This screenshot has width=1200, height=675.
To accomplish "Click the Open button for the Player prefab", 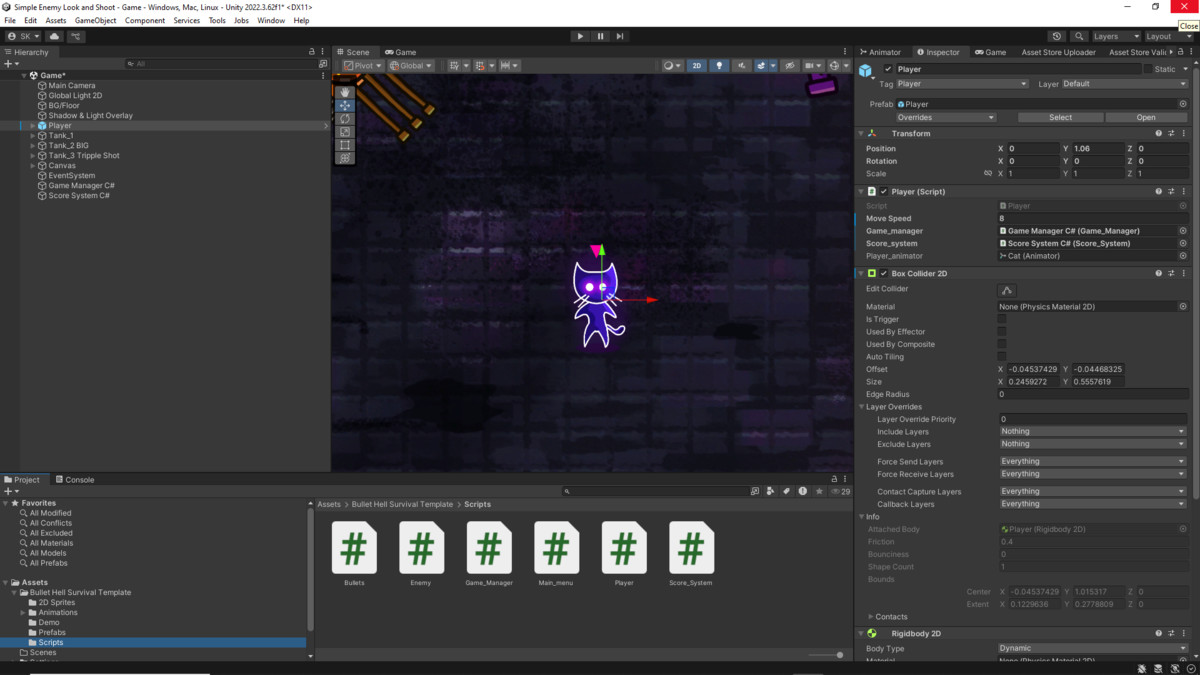I will click(x=1146, y=117).
